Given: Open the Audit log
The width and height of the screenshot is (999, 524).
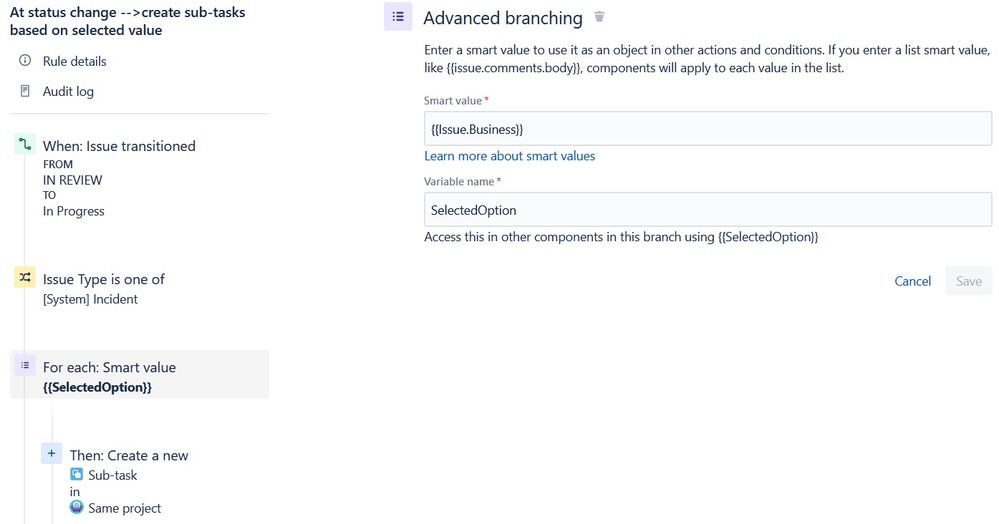Looking at the screenshot, I should pos(68,91).
